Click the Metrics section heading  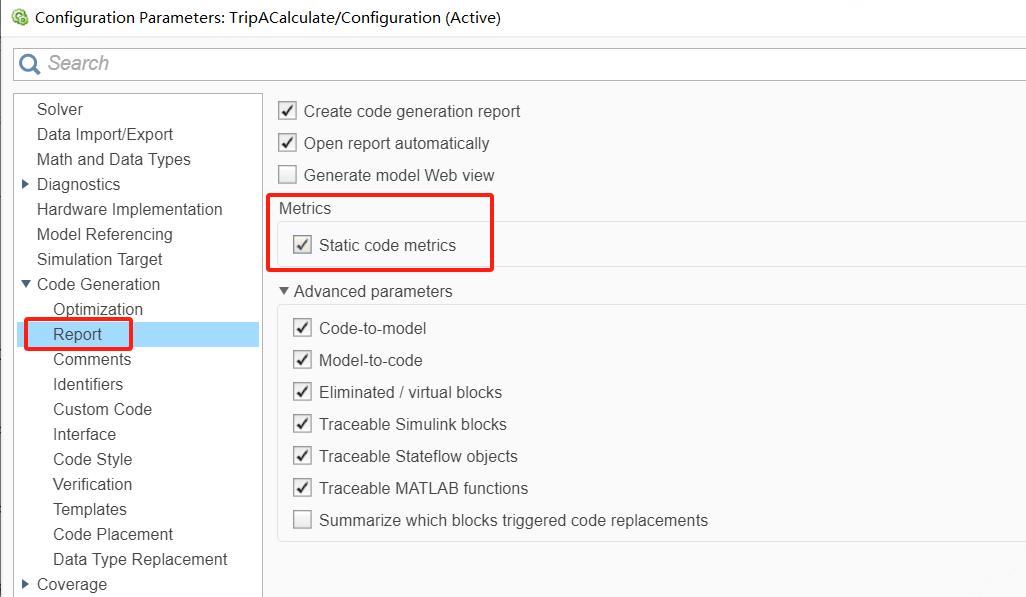[x=305, y=208]
